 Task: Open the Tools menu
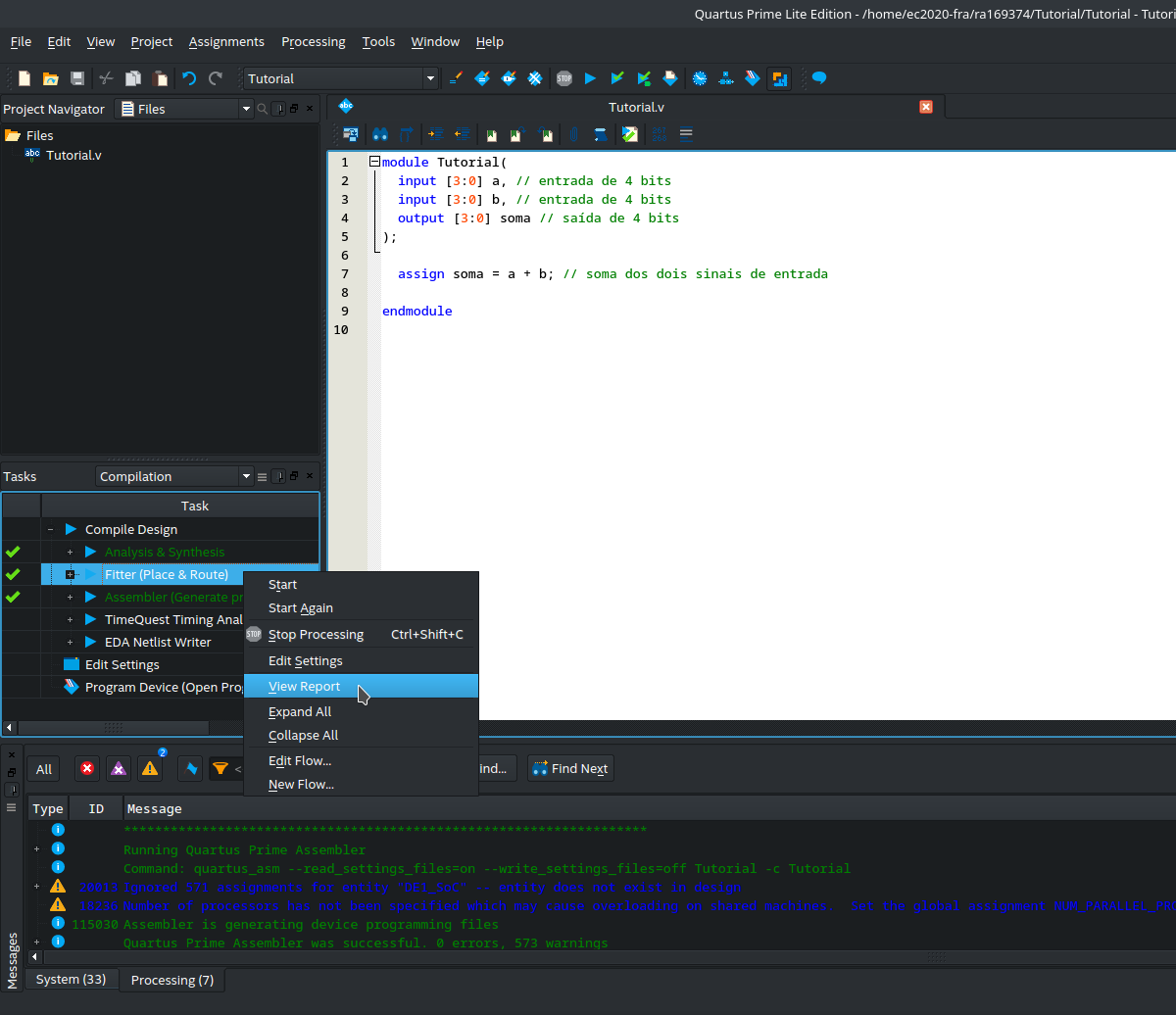coord(378,42)
